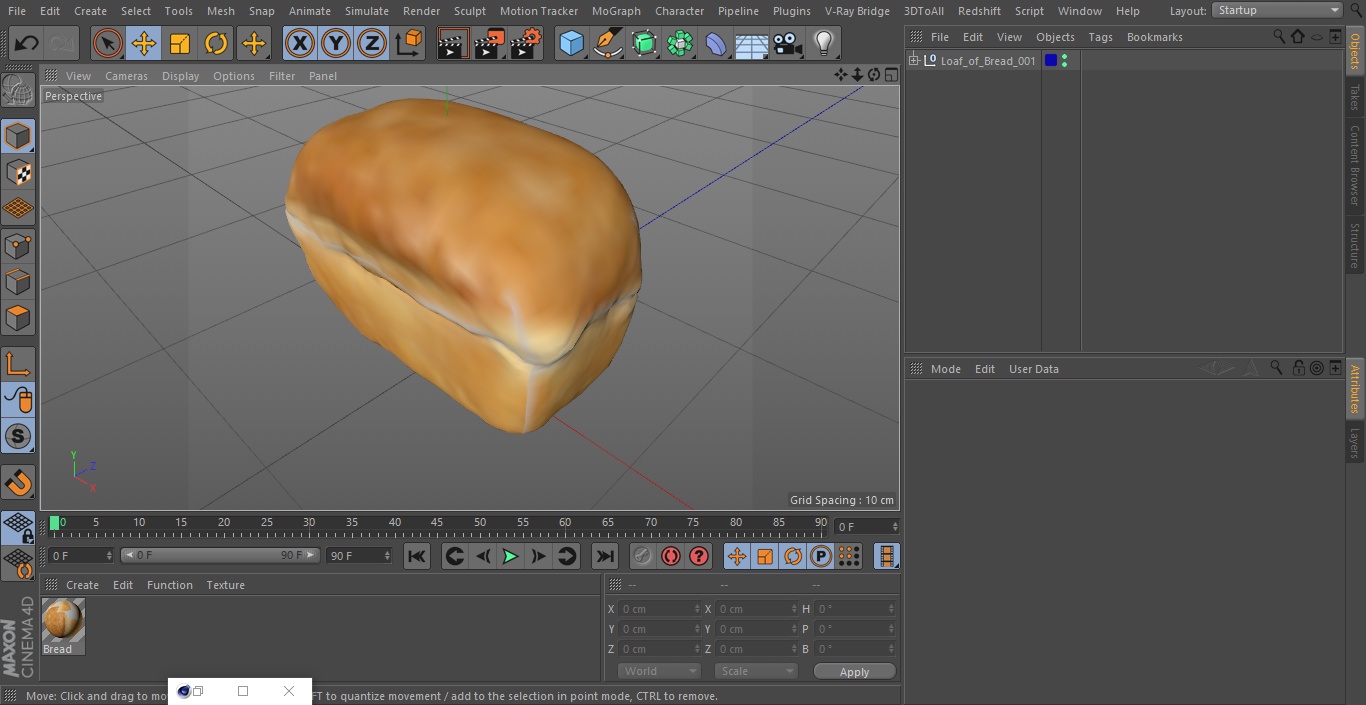The height and width of the screenshot is (705, 1366).
Task: Enable the Axis tool
Action: click(x=18, y=364)
